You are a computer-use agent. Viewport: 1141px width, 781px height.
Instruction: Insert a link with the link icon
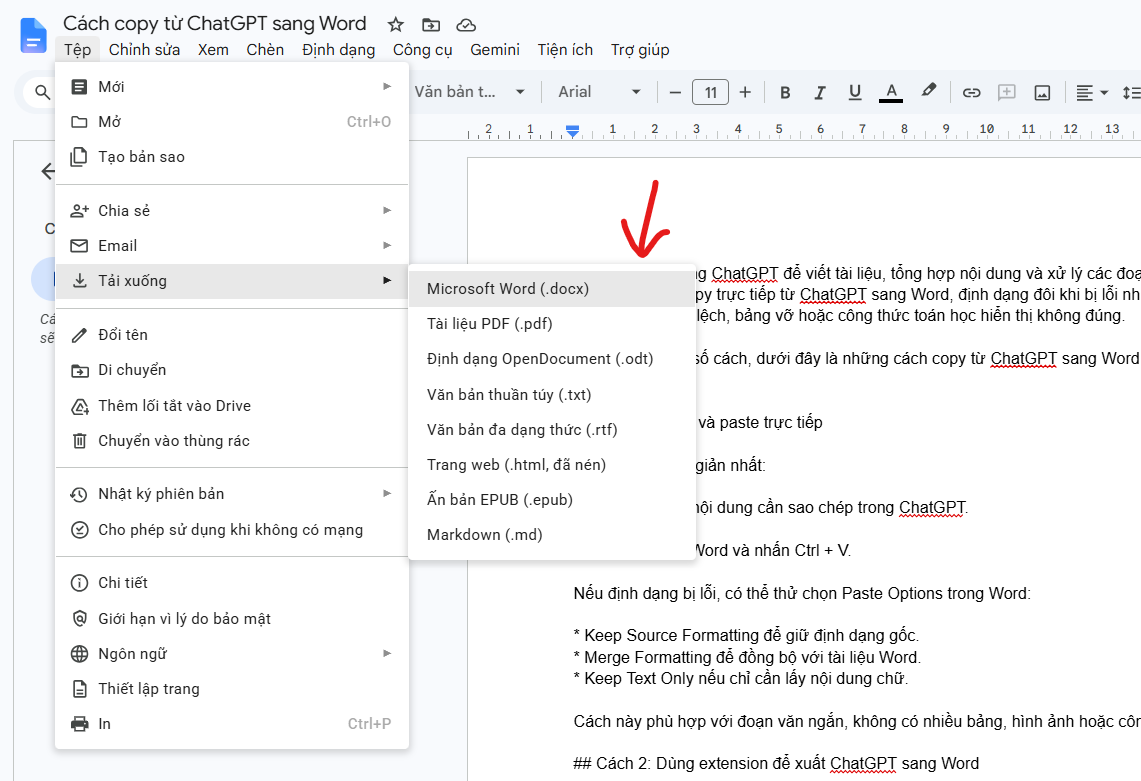(971, 92)
